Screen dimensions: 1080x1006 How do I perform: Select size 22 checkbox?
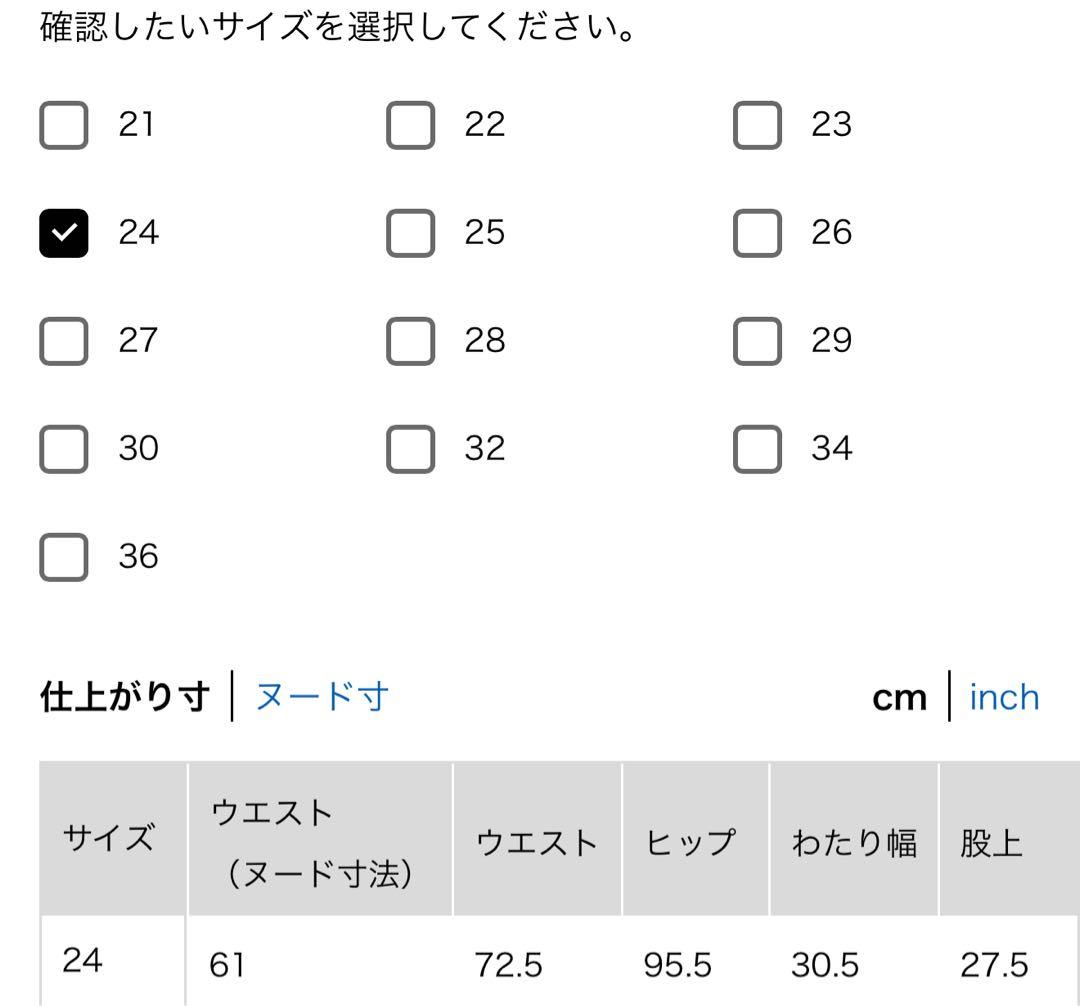(410, 125)
